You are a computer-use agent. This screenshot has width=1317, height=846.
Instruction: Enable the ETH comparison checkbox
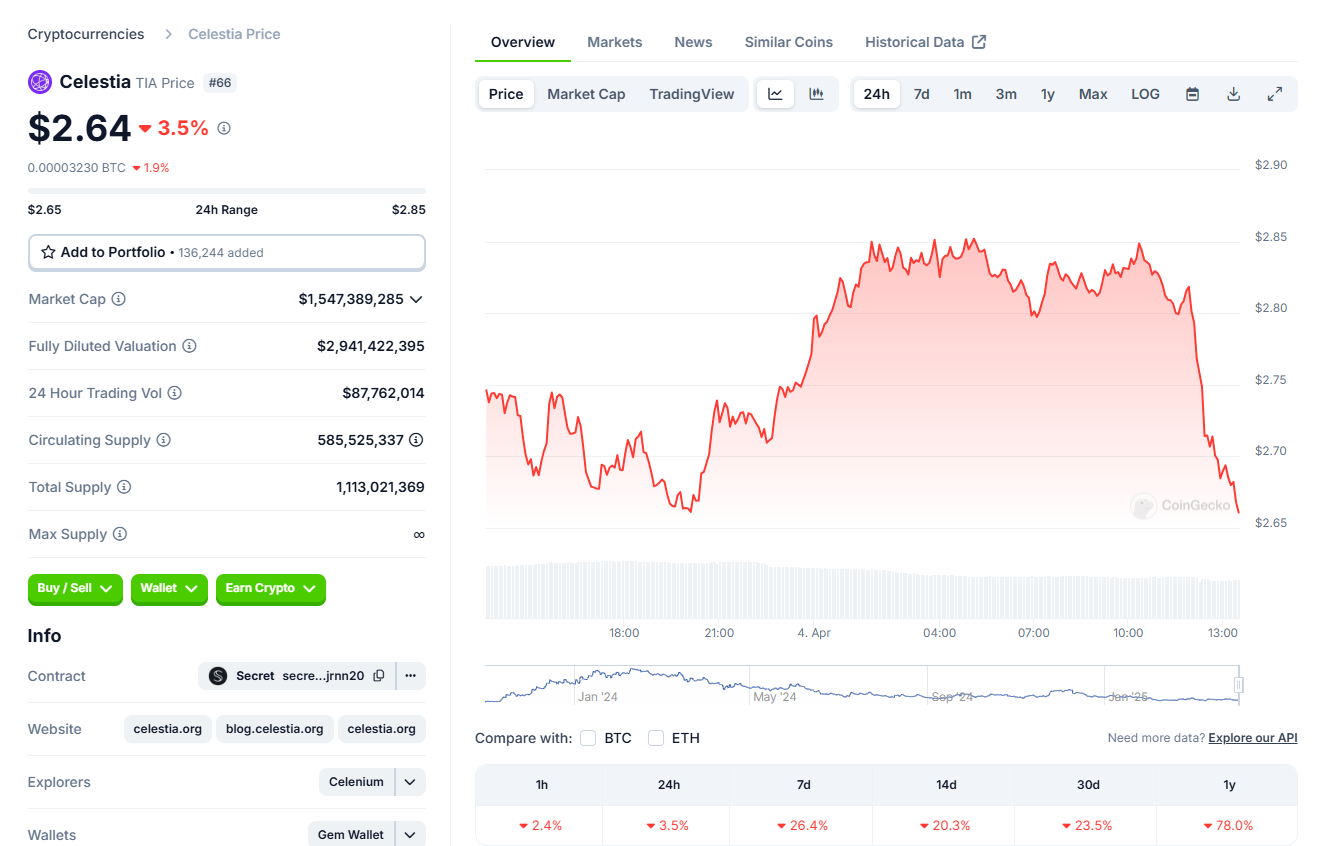pyautogui.click(x=656, y=738)
